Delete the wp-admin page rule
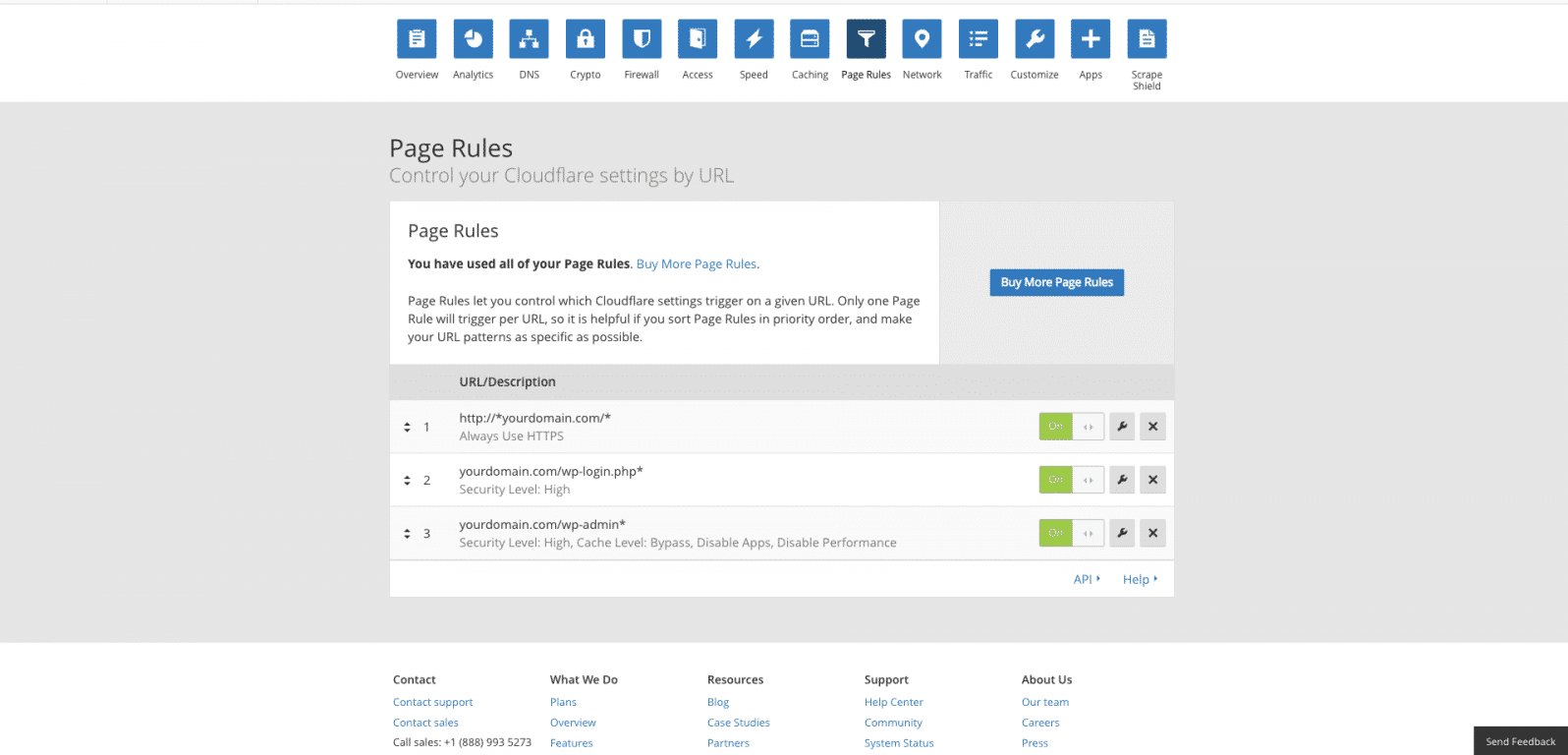The width and height of the screenshot is (1568, 755). [1153, 533]
